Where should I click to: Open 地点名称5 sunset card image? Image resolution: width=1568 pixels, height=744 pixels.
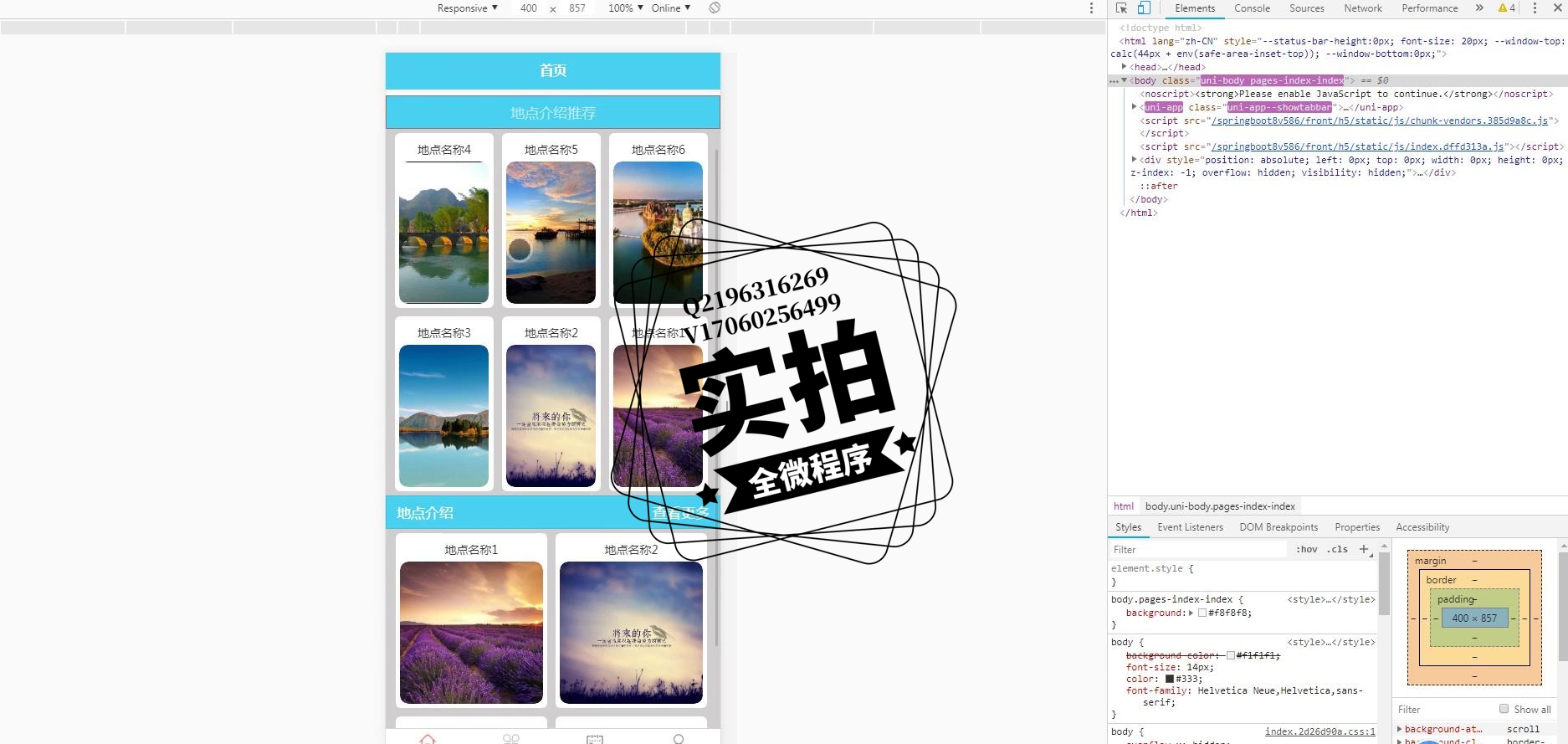click(x=551, y=233)
